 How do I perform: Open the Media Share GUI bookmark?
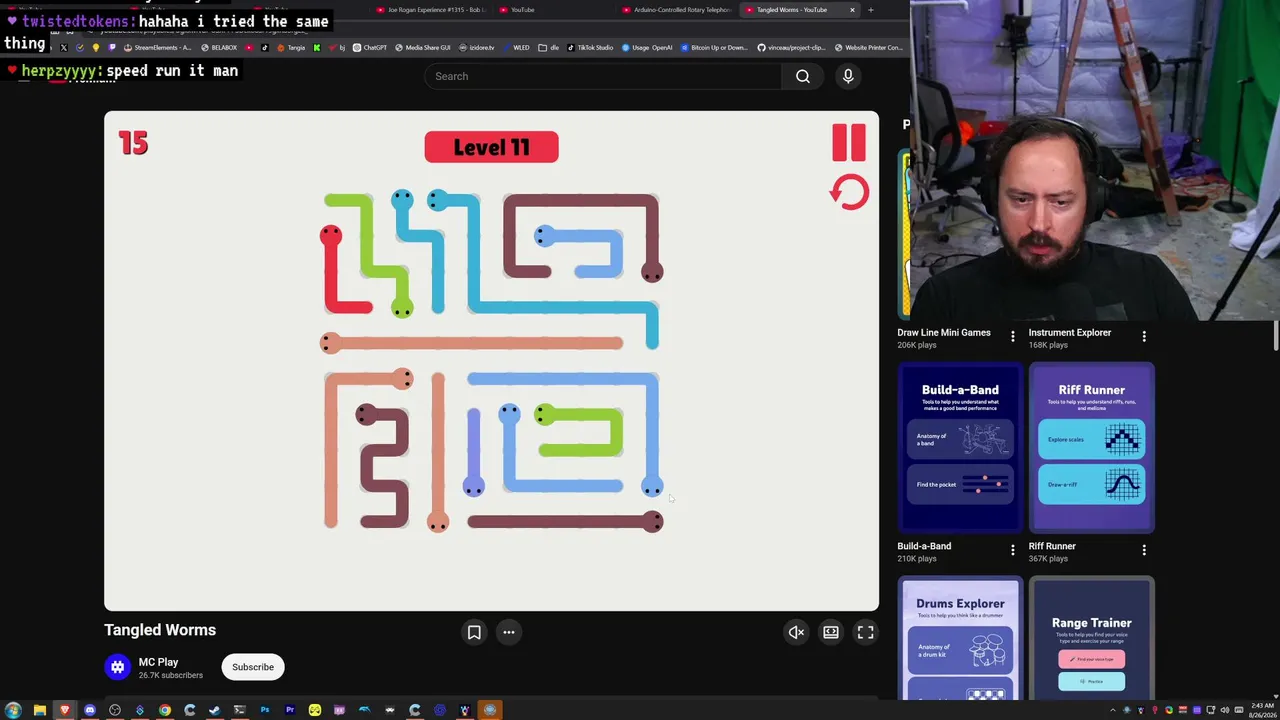pyautogui.click(x=422, y=47)
